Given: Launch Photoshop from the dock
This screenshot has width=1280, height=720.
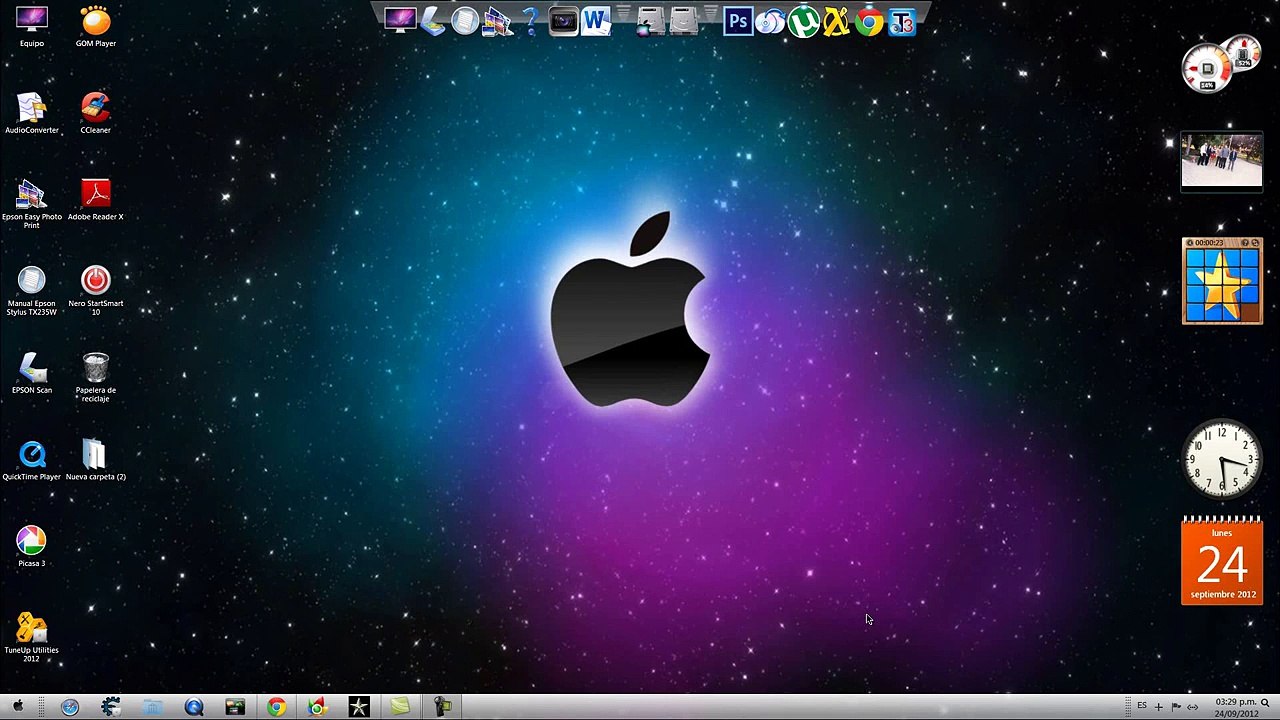Looking at the screenshot, I should click(x=738, y=20).
